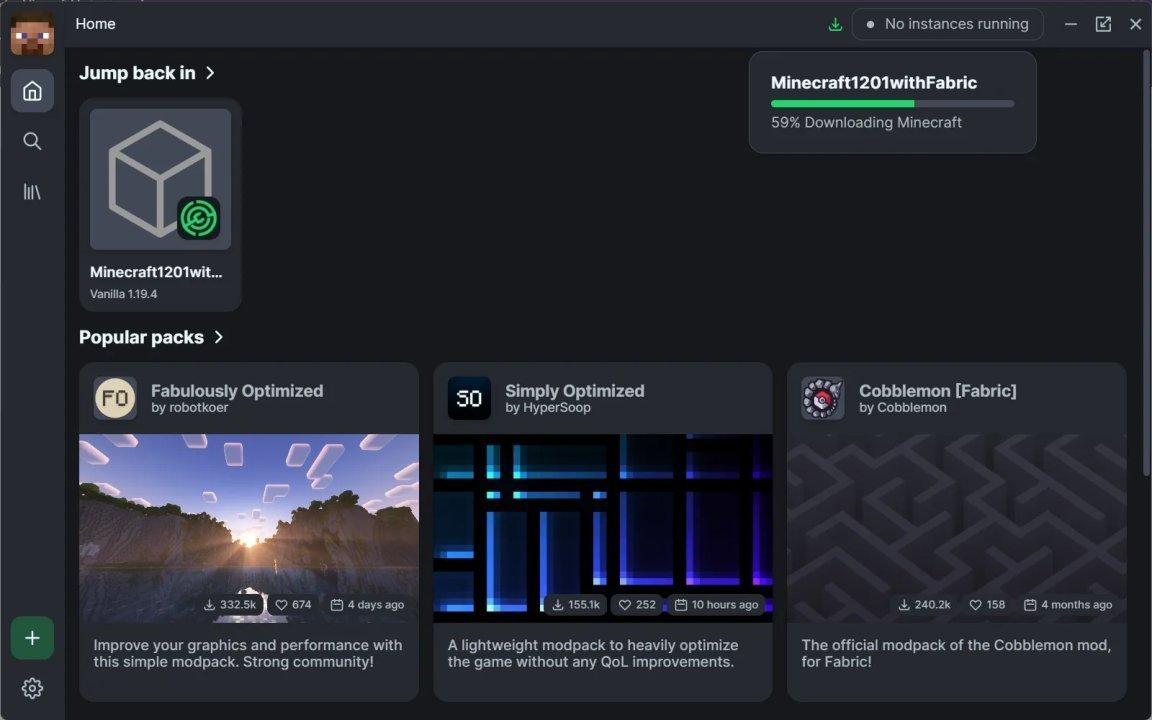Click the by Cobblemon author text
Image resolution: width=1152 pixels, height=720 pixels.
coord(903,408)
